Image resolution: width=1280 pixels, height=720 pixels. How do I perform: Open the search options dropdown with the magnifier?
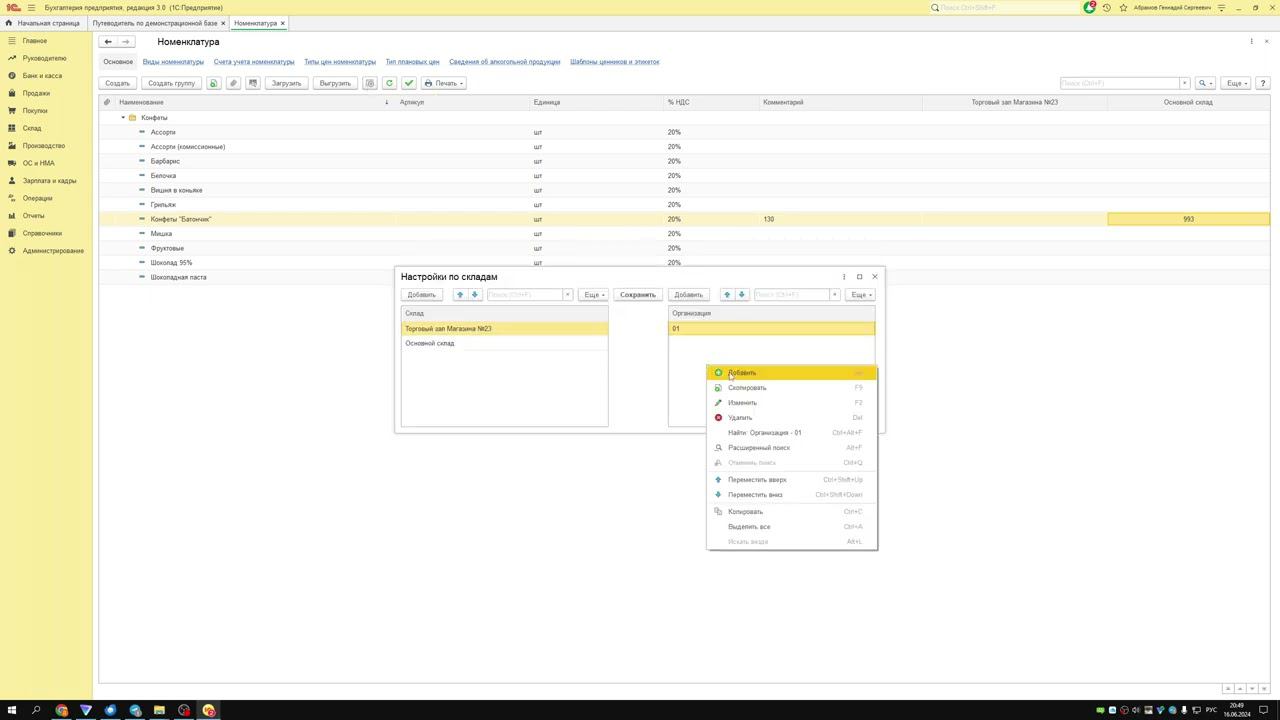[x=1205, y=83]
